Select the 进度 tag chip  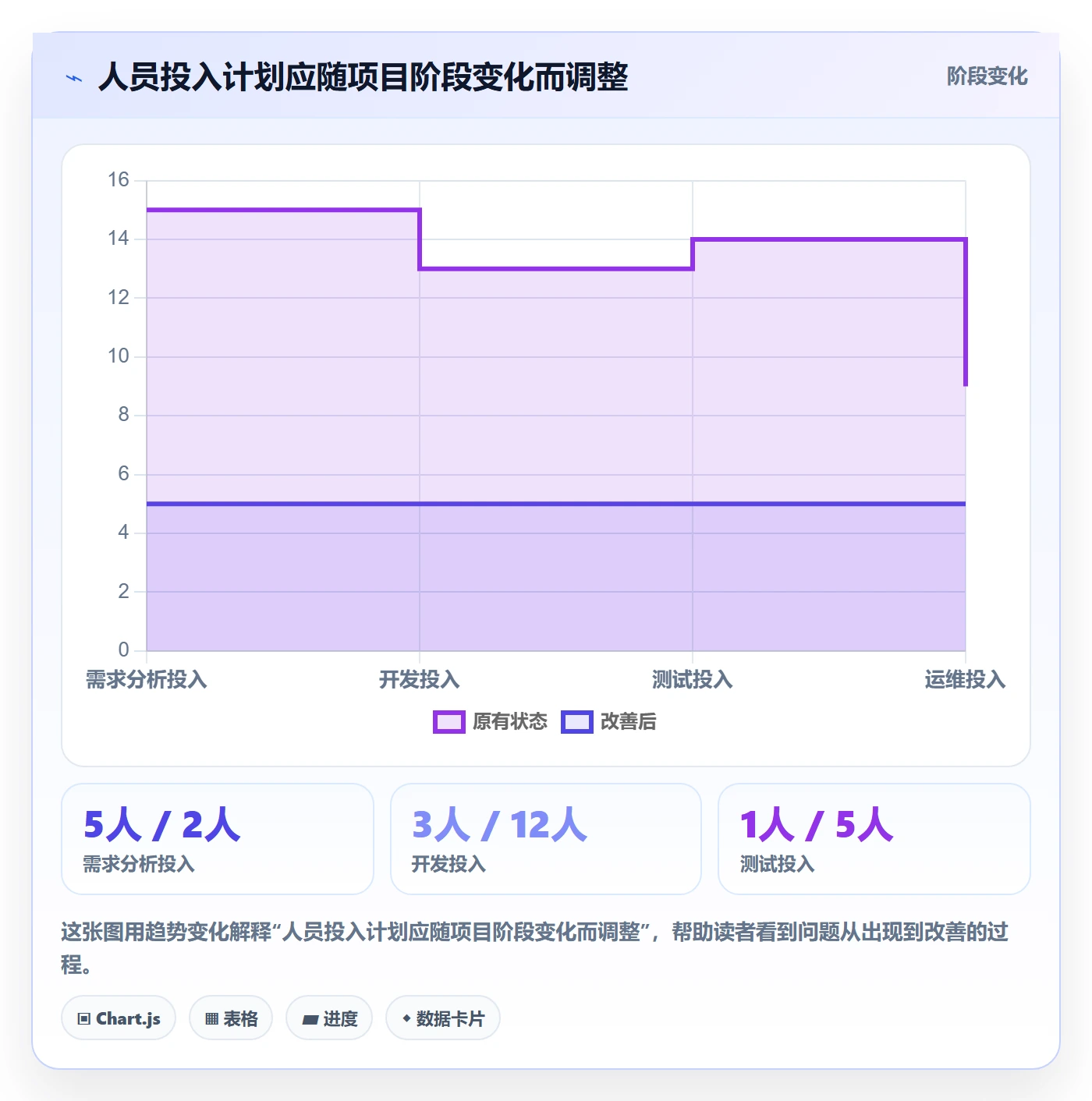329,1018
